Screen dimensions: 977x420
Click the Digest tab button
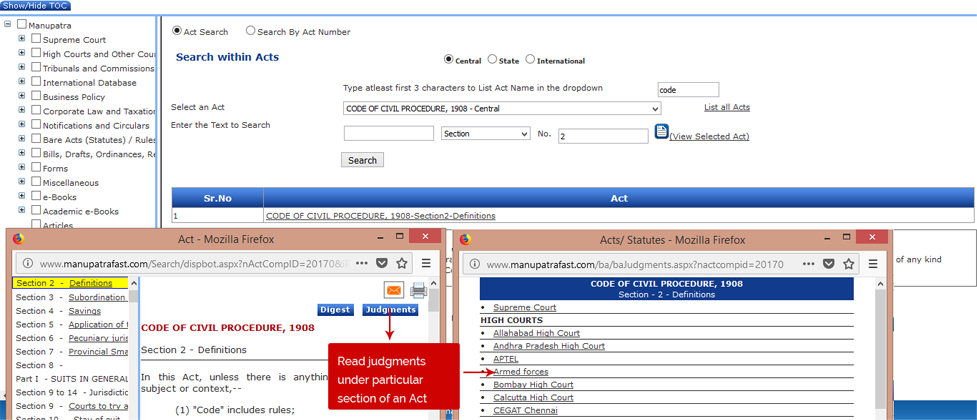tap(335, 310)
